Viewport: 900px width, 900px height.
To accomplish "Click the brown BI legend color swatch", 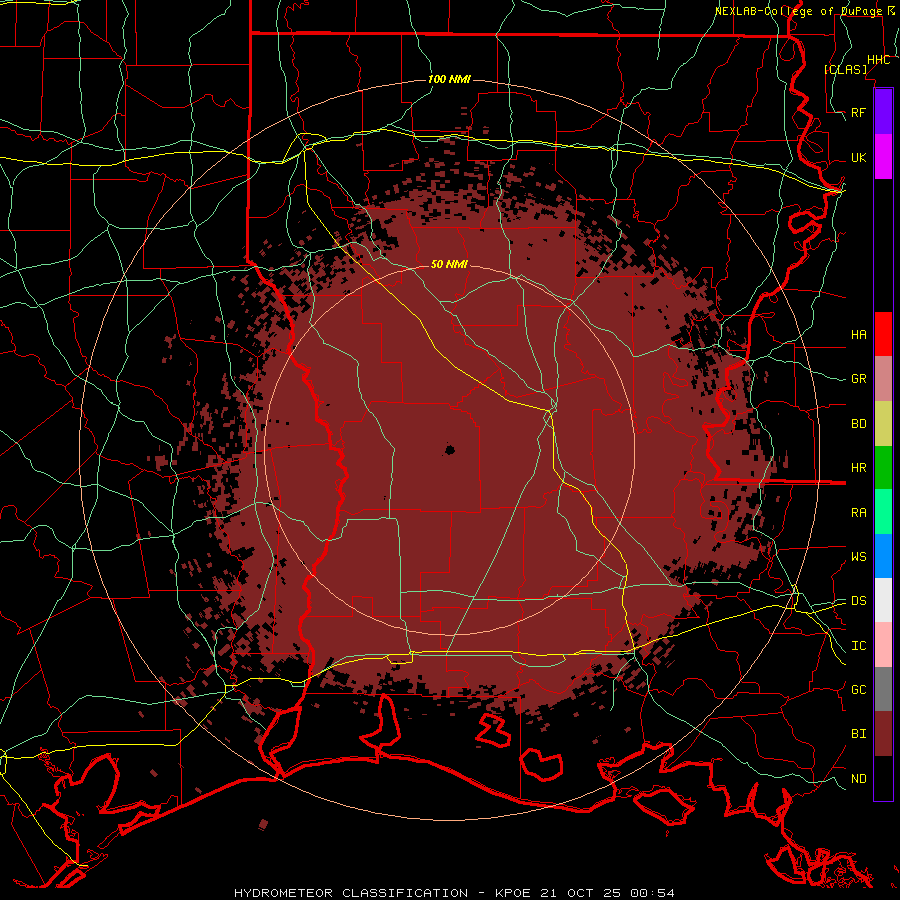I will 883,734.
